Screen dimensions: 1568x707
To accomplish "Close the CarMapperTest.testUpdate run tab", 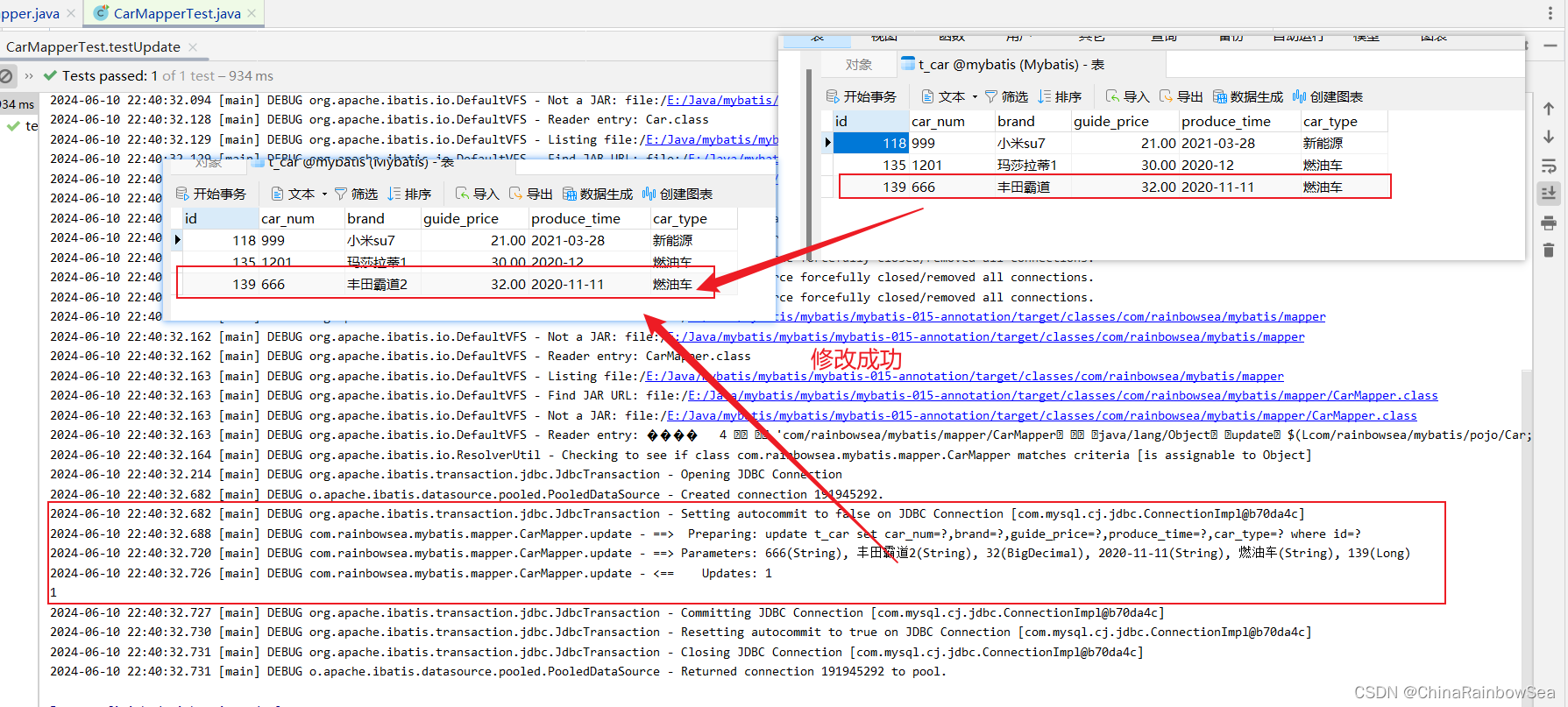I will [193, 47].
